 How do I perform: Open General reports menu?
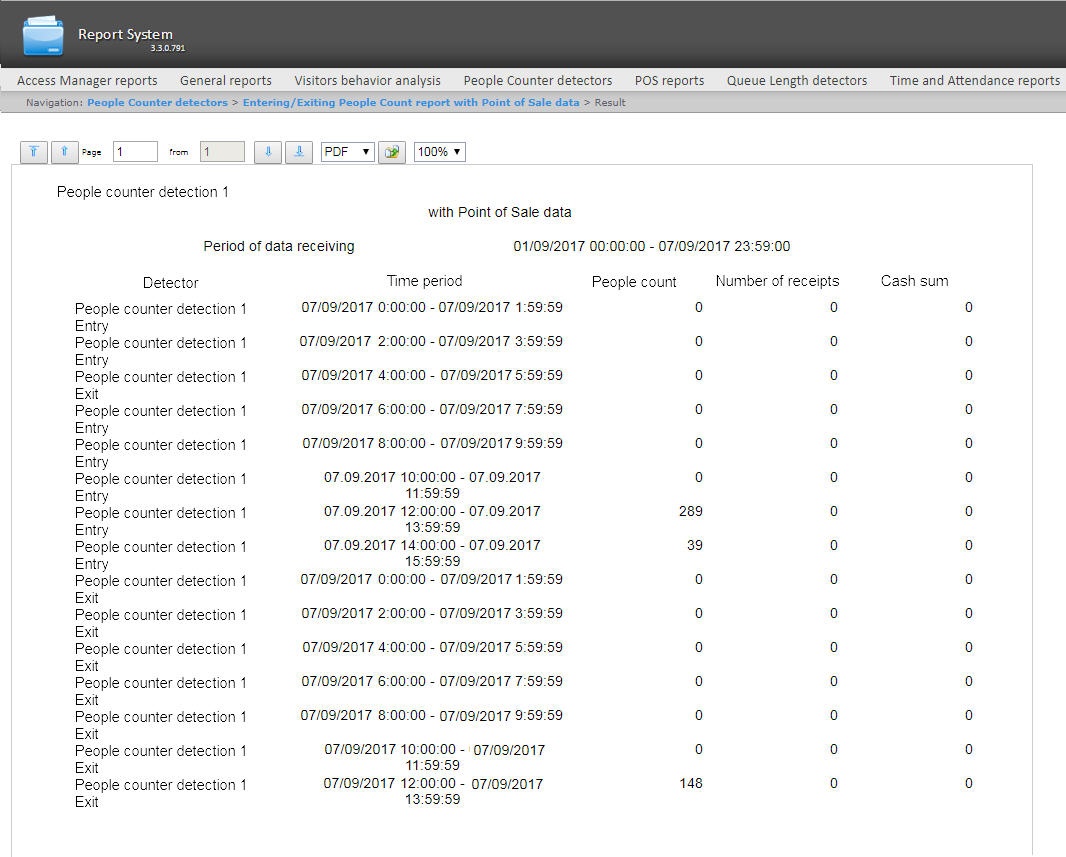click(x=226, y=80)
